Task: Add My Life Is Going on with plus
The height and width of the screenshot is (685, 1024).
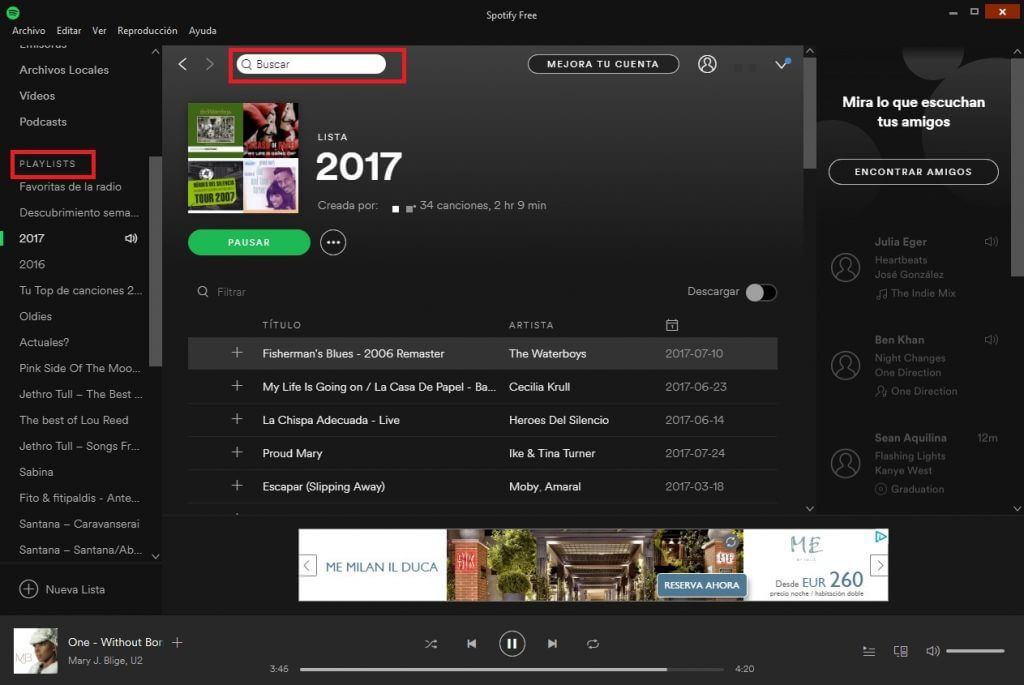Action: pos(237,386)
